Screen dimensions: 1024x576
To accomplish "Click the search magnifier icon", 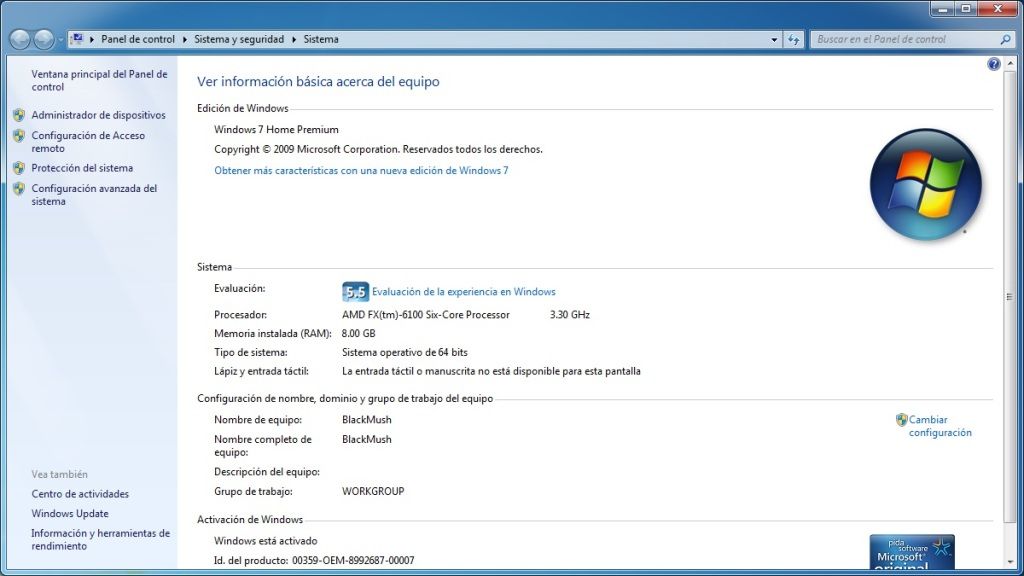I will pyautogui.click(x=1005, y=39).
